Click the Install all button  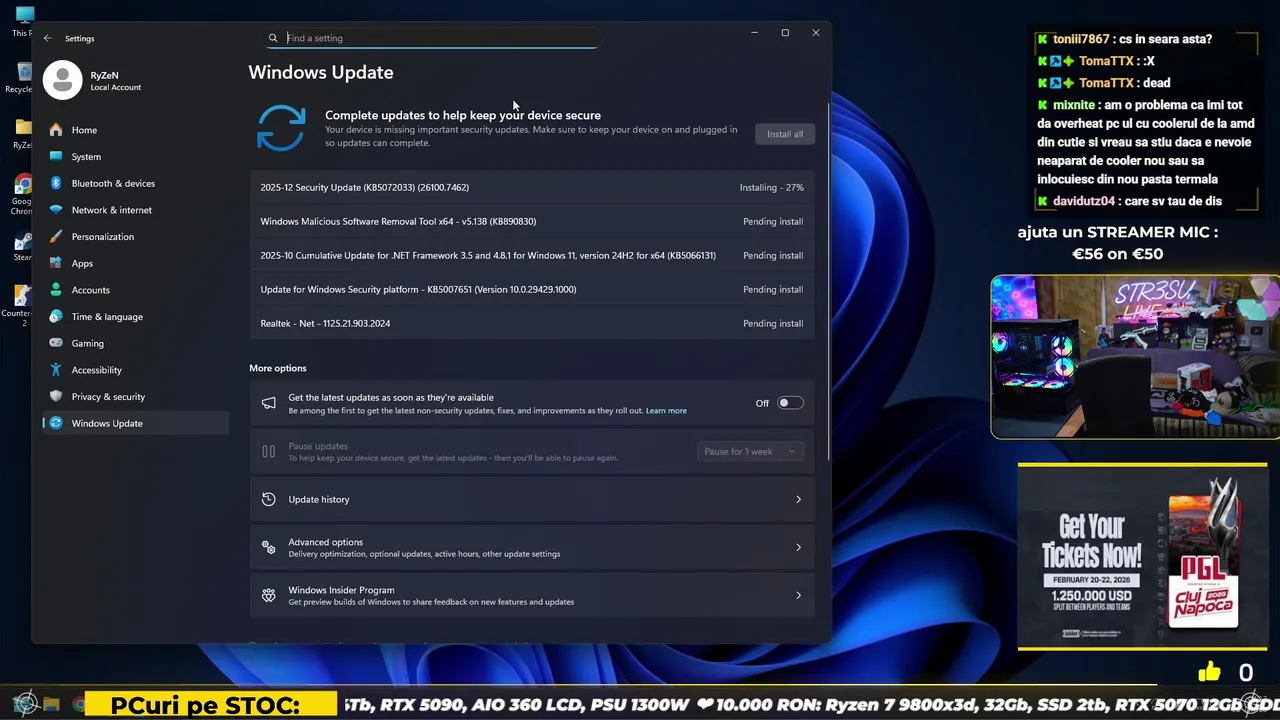point(785,134)
